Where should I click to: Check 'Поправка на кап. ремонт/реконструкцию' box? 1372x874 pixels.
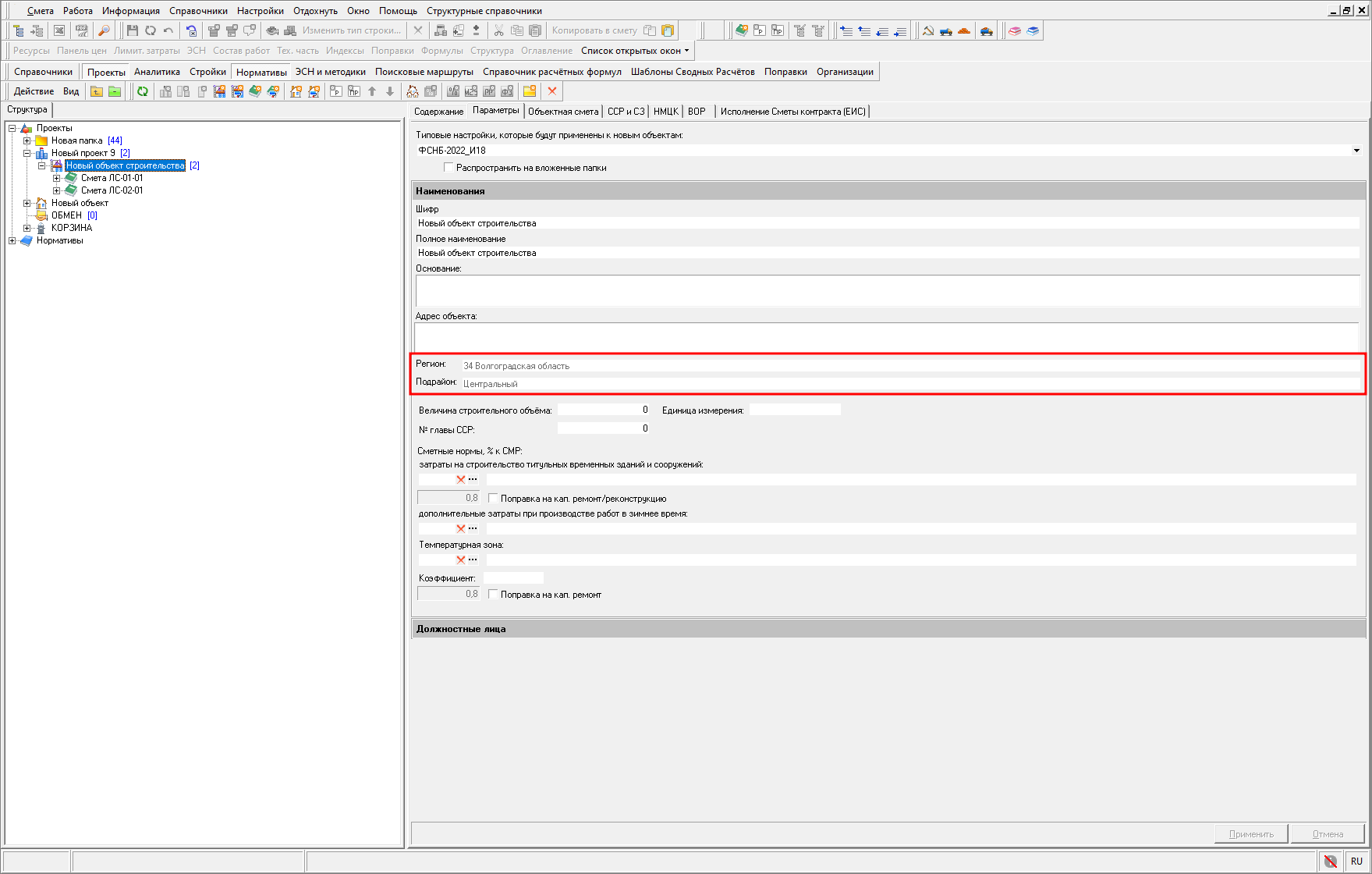pyautogui.click(x=493, y=498)
